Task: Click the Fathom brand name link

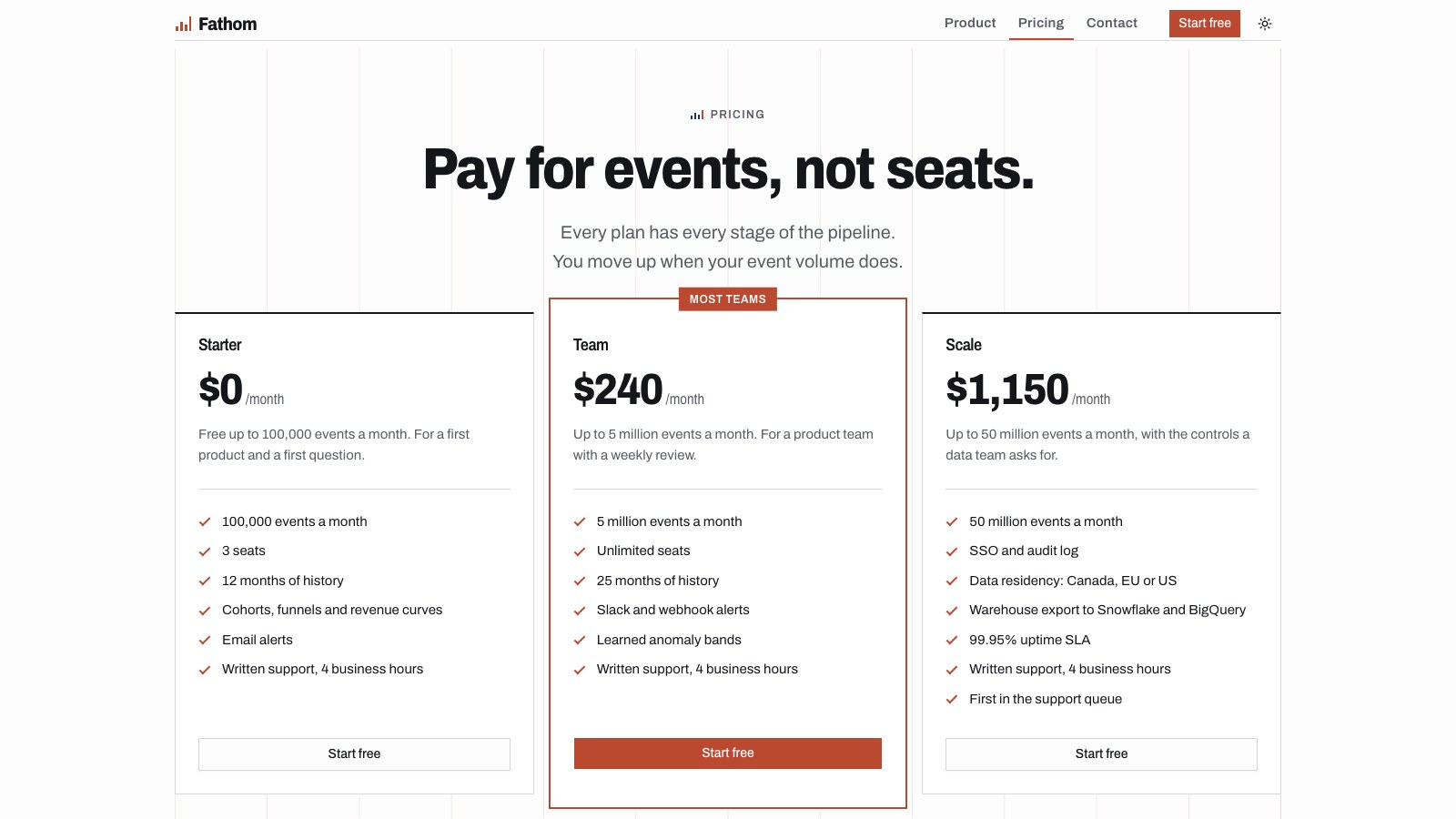Action: (x=227, y=25)
